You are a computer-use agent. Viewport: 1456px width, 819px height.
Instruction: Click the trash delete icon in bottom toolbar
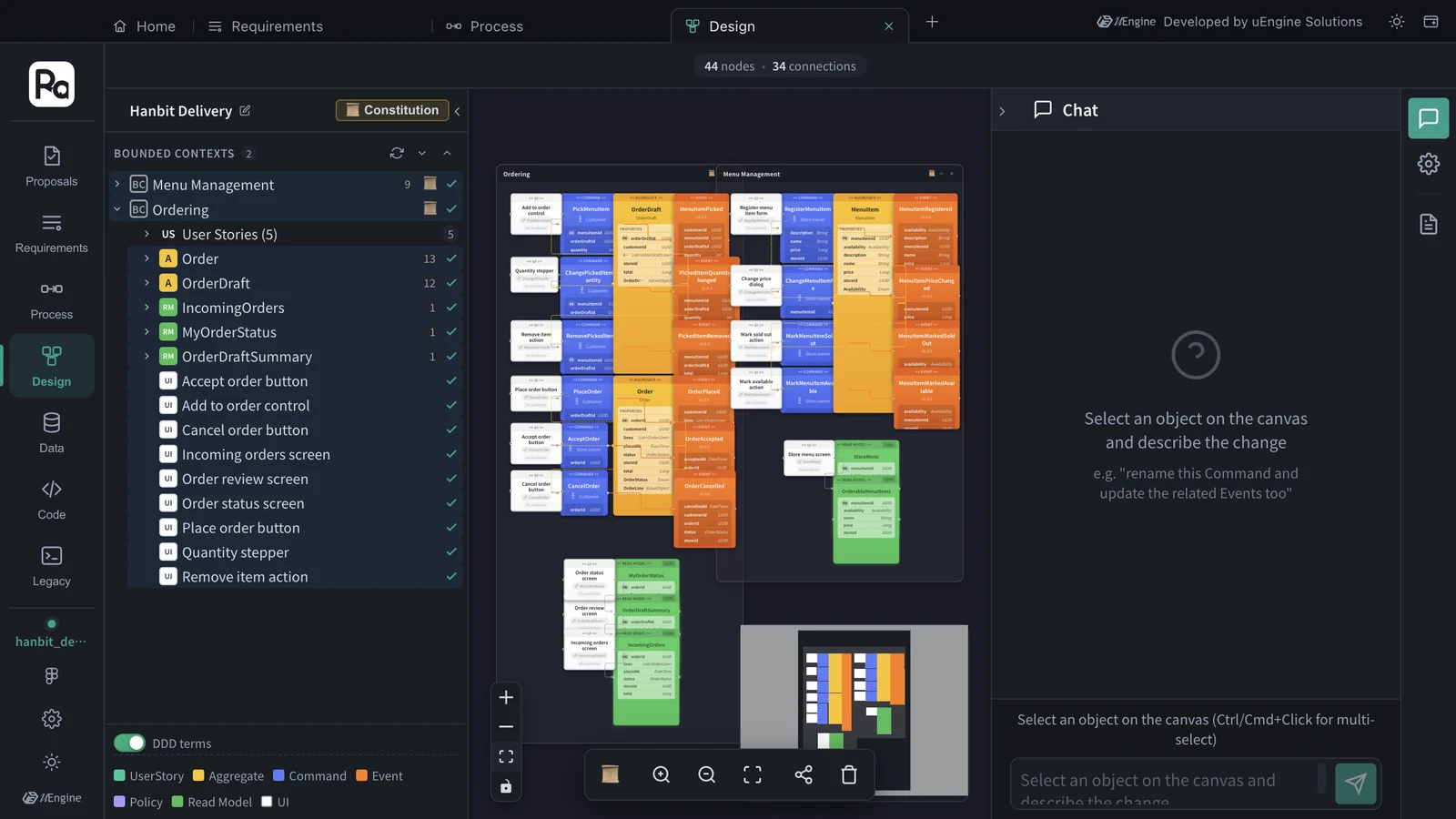pyautogui.click(x=849, y=774)
